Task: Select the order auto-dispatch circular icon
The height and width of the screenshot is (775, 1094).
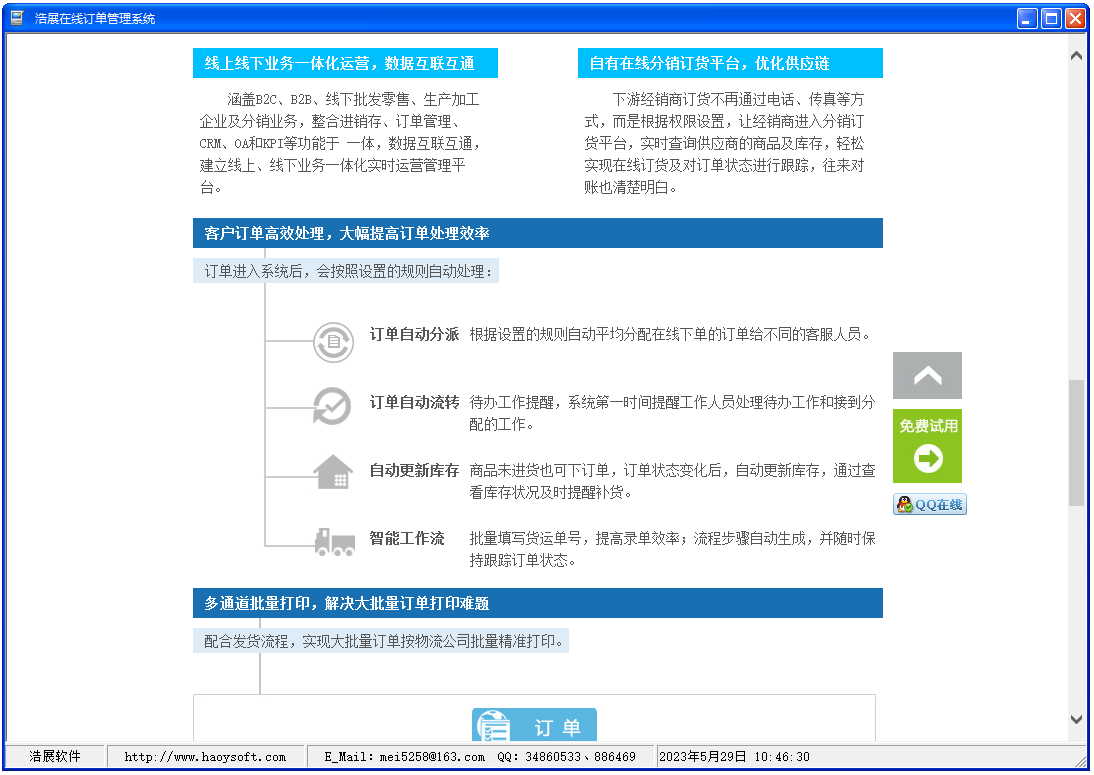Action: point(335,342)
